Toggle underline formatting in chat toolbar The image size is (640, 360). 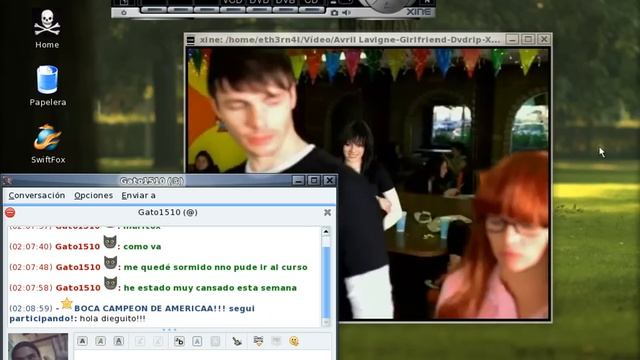pos(118,341)
